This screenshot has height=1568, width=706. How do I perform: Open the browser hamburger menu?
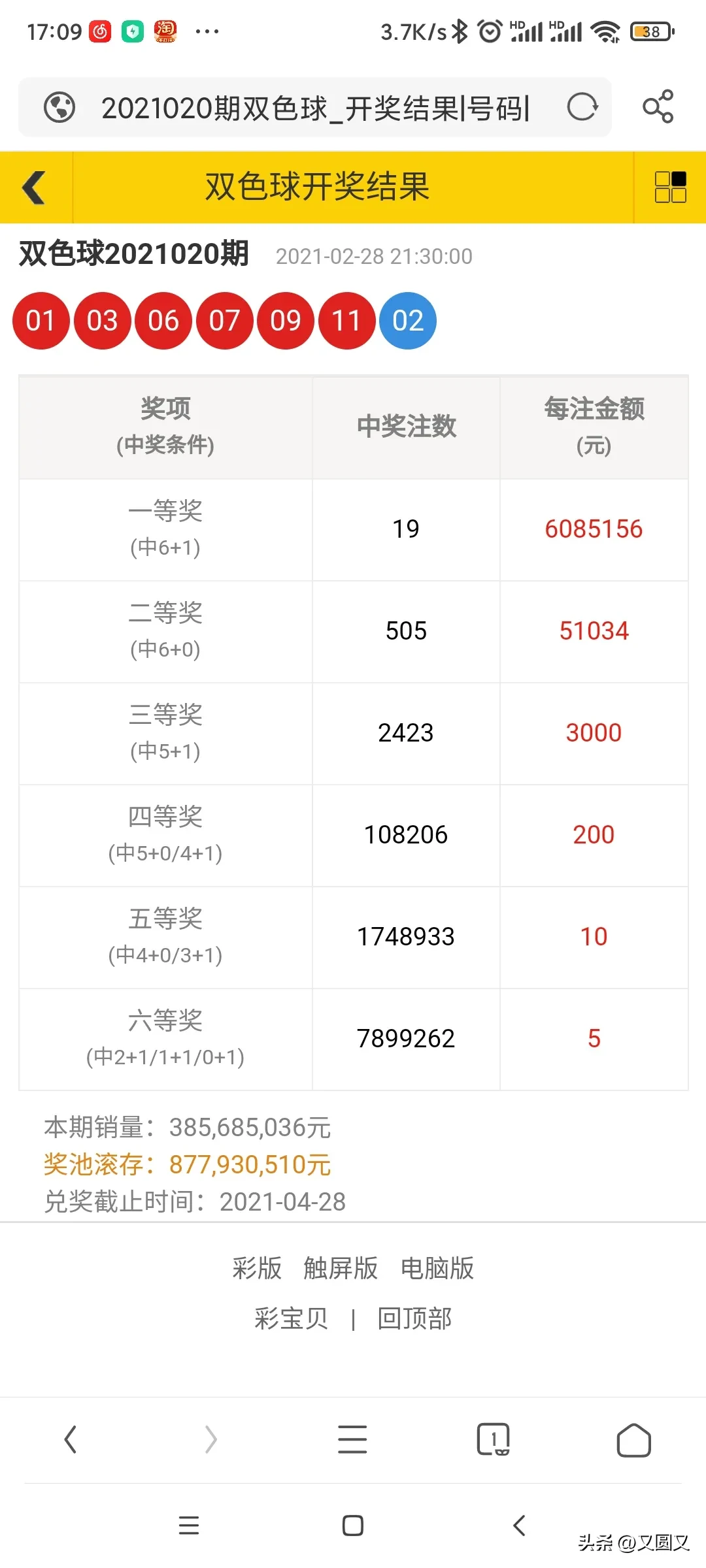point(352,1439)
